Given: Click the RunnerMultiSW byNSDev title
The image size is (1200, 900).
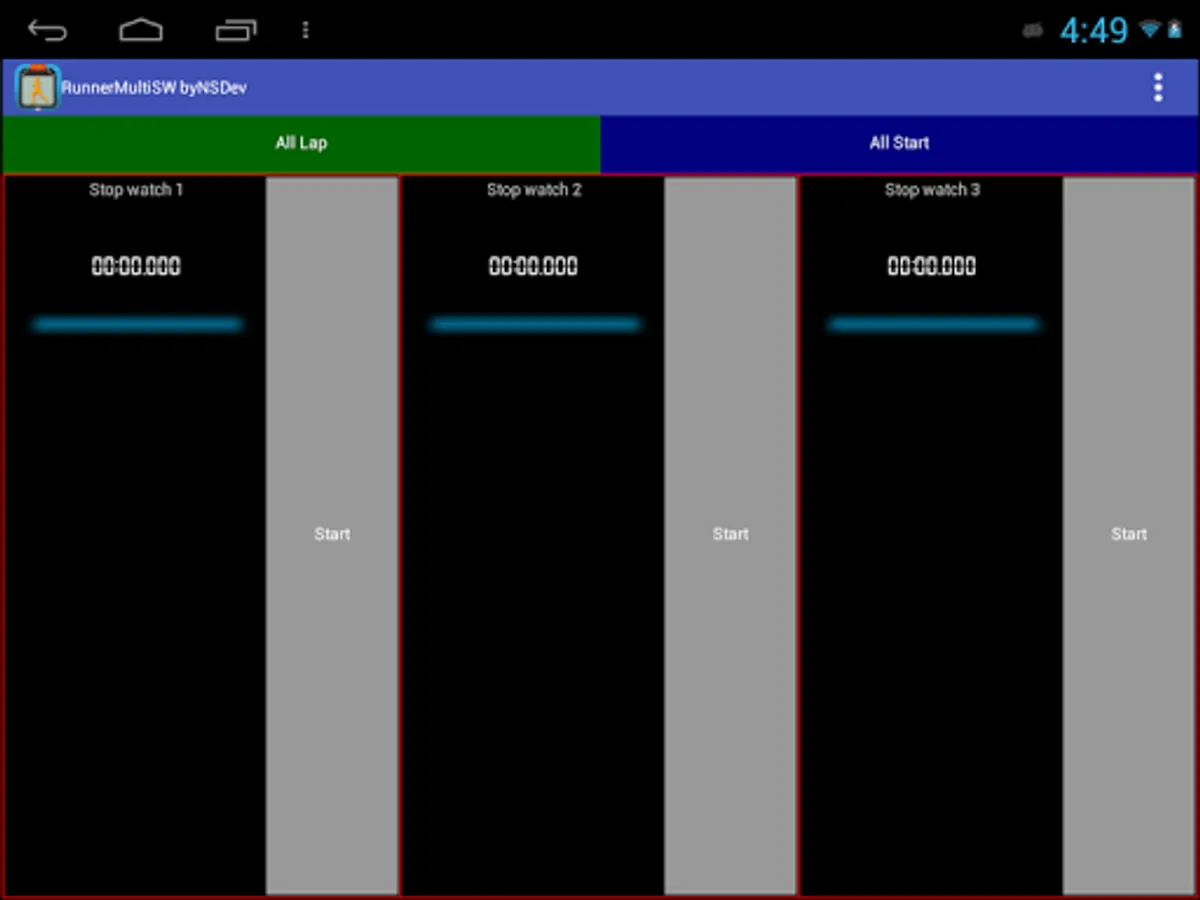Looking at the screenshot, I should coord(154,88).
